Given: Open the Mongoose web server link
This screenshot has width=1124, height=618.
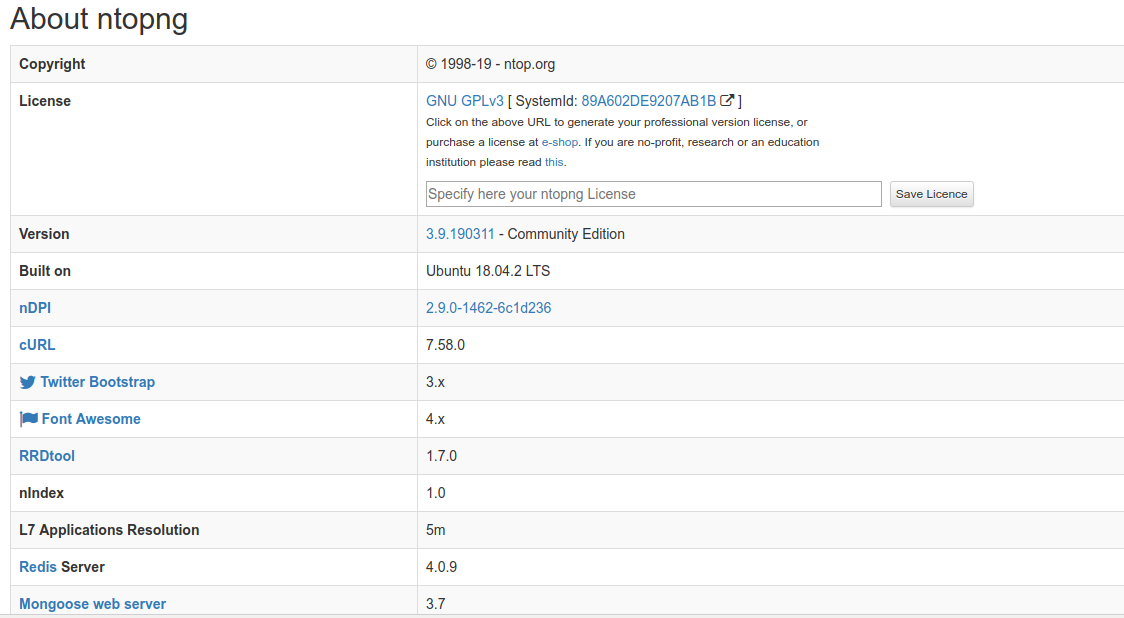Looking at the screenshot, I should 92,604.
